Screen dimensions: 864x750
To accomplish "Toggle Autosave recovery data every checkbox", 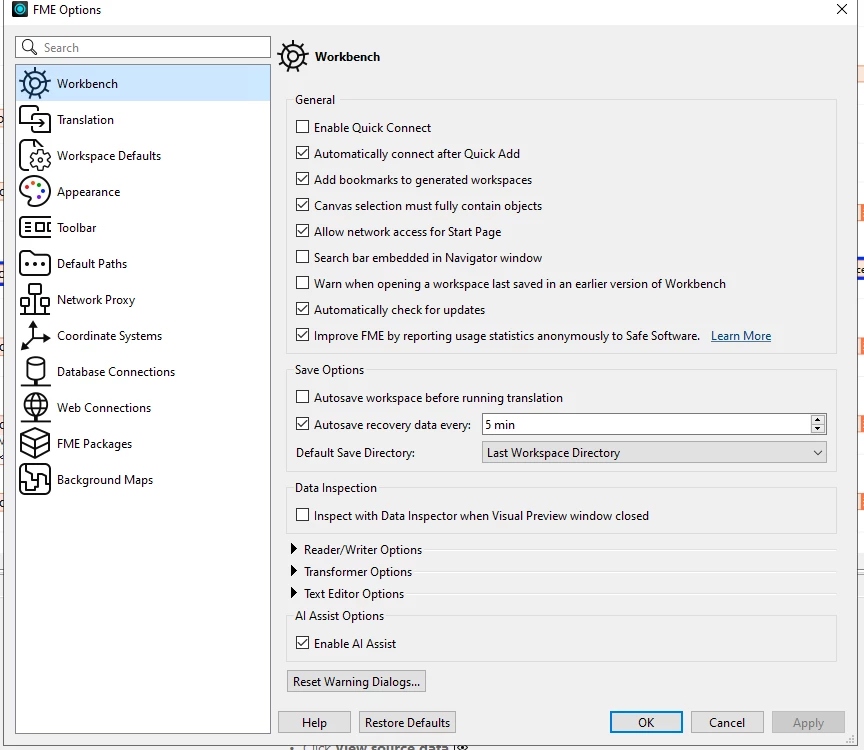I will pos(303,424).
